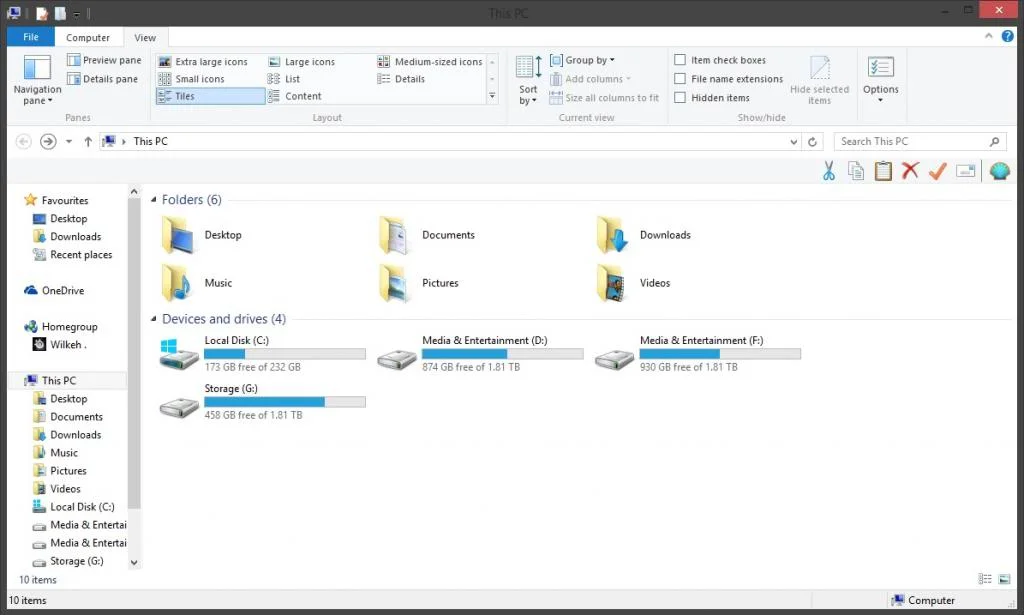
Task: Click the Up one level arrow
Action: [x=88, y=142]
